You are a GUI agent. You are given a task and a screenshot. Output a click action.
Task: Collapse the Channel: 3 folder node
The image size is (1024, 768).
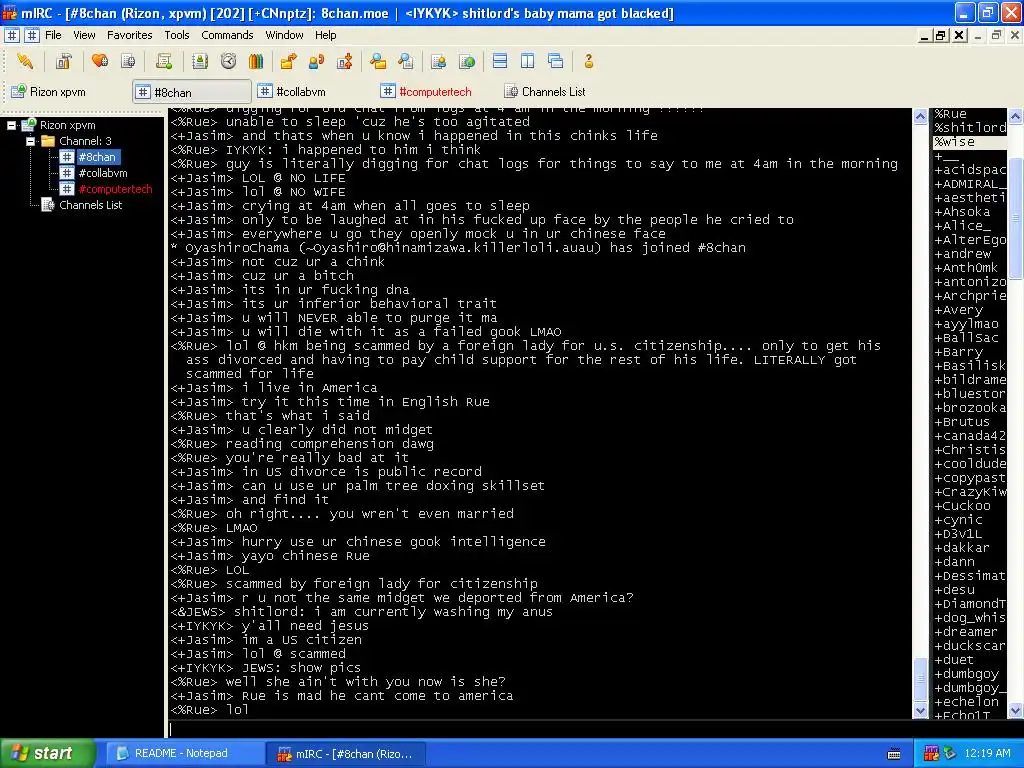(x=30, y=141)
